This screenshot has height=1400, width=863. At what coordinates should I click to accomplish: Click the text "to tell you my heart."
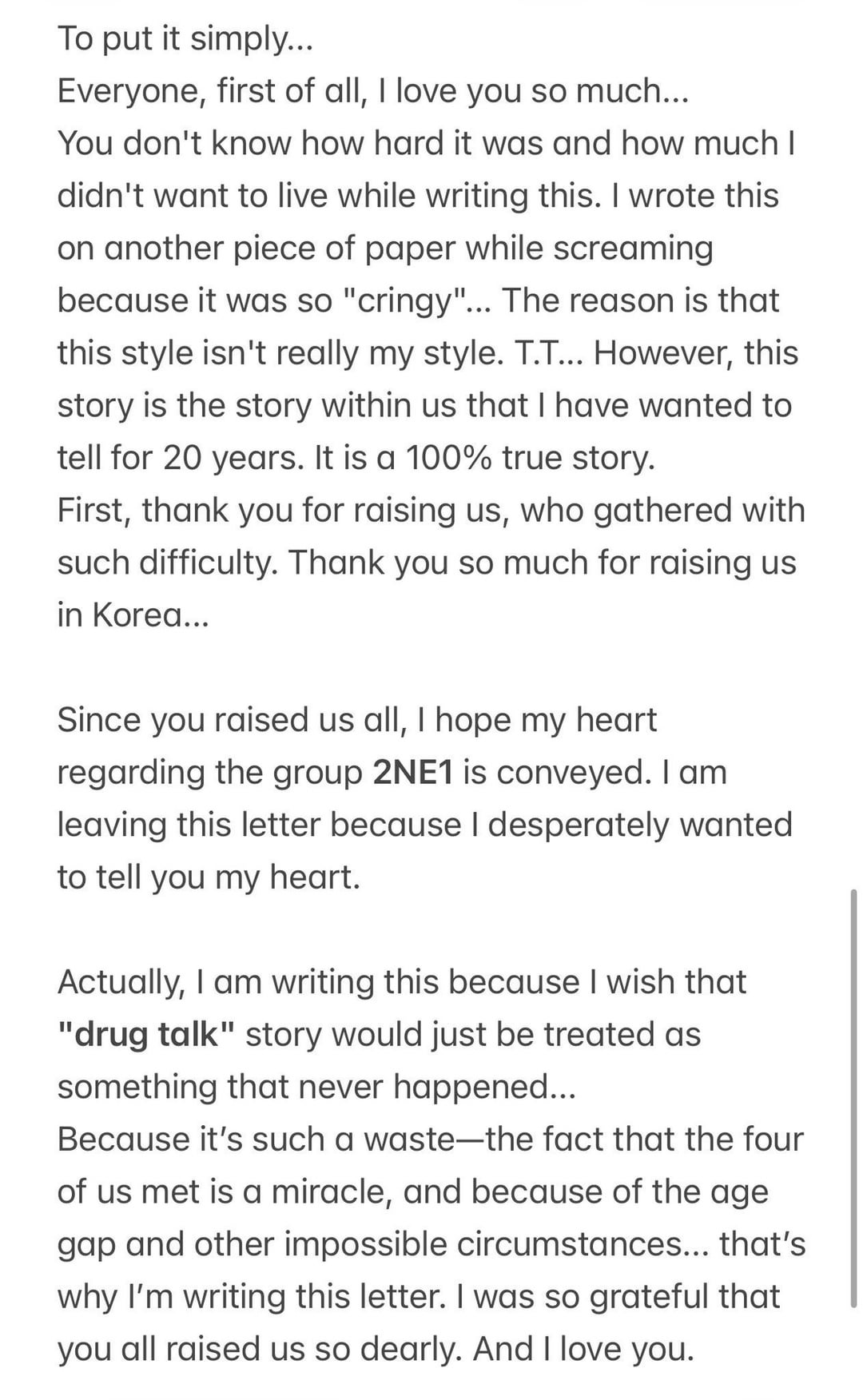tap(209, 877)
